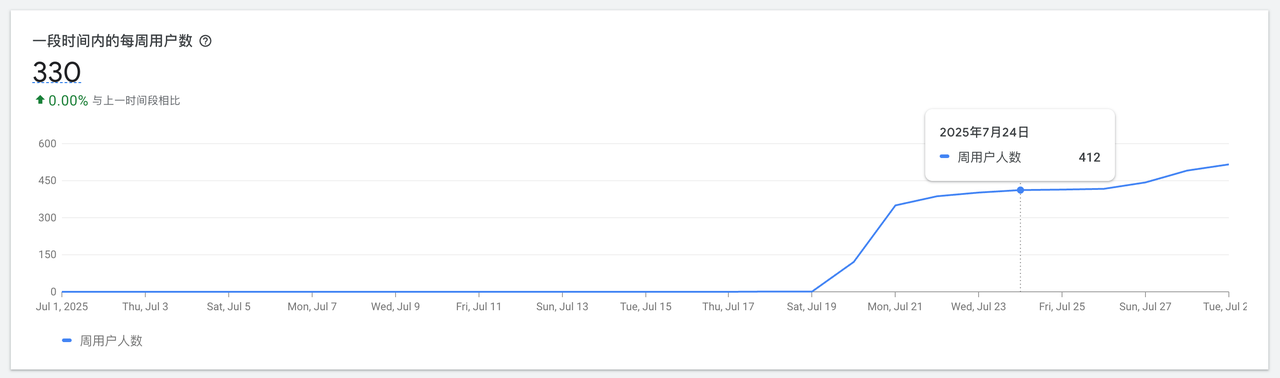Select Fri, Jul 25 axis label

click(x=1062, y=306)
